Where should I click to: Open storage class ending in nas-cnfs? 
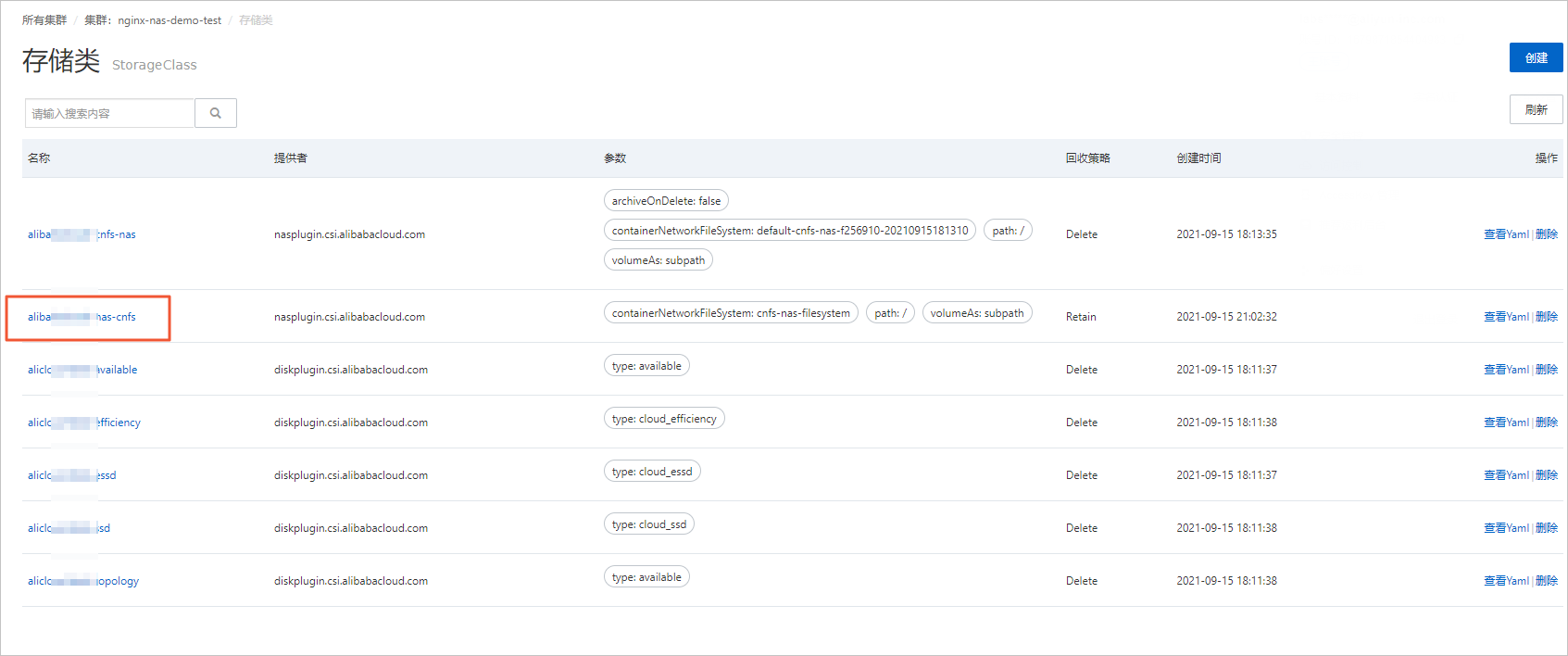point(82,317)
